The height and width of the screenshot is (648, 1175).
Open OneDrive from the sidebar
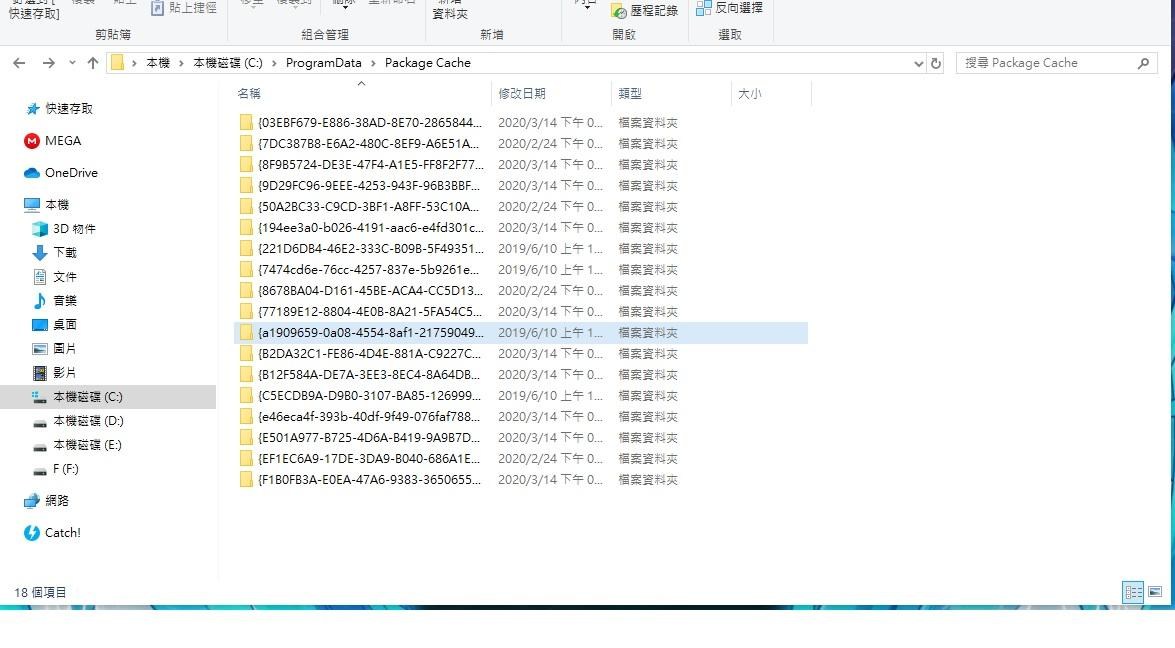(70, 172)
